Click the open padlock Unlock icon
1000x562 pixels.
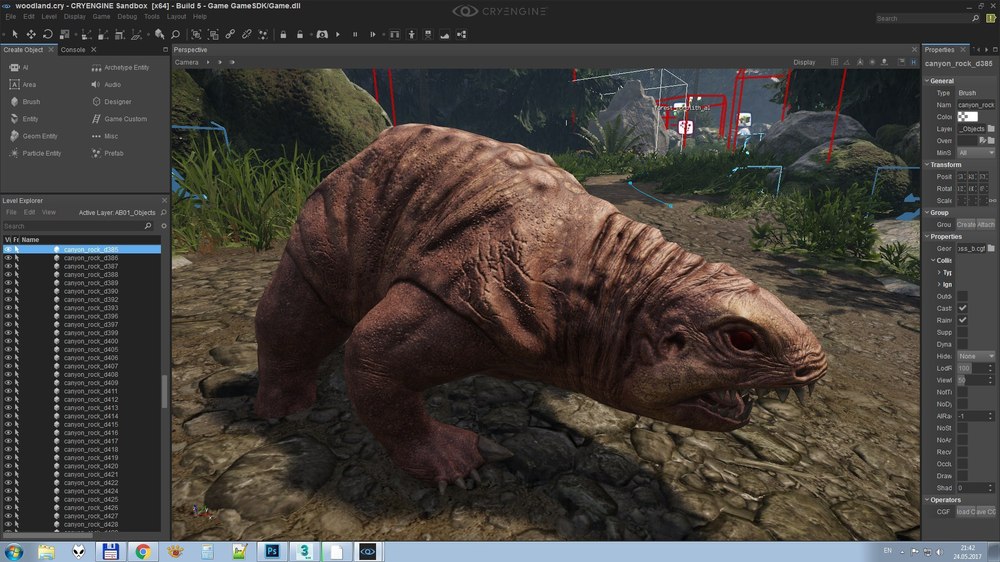(x=300, y=34)
